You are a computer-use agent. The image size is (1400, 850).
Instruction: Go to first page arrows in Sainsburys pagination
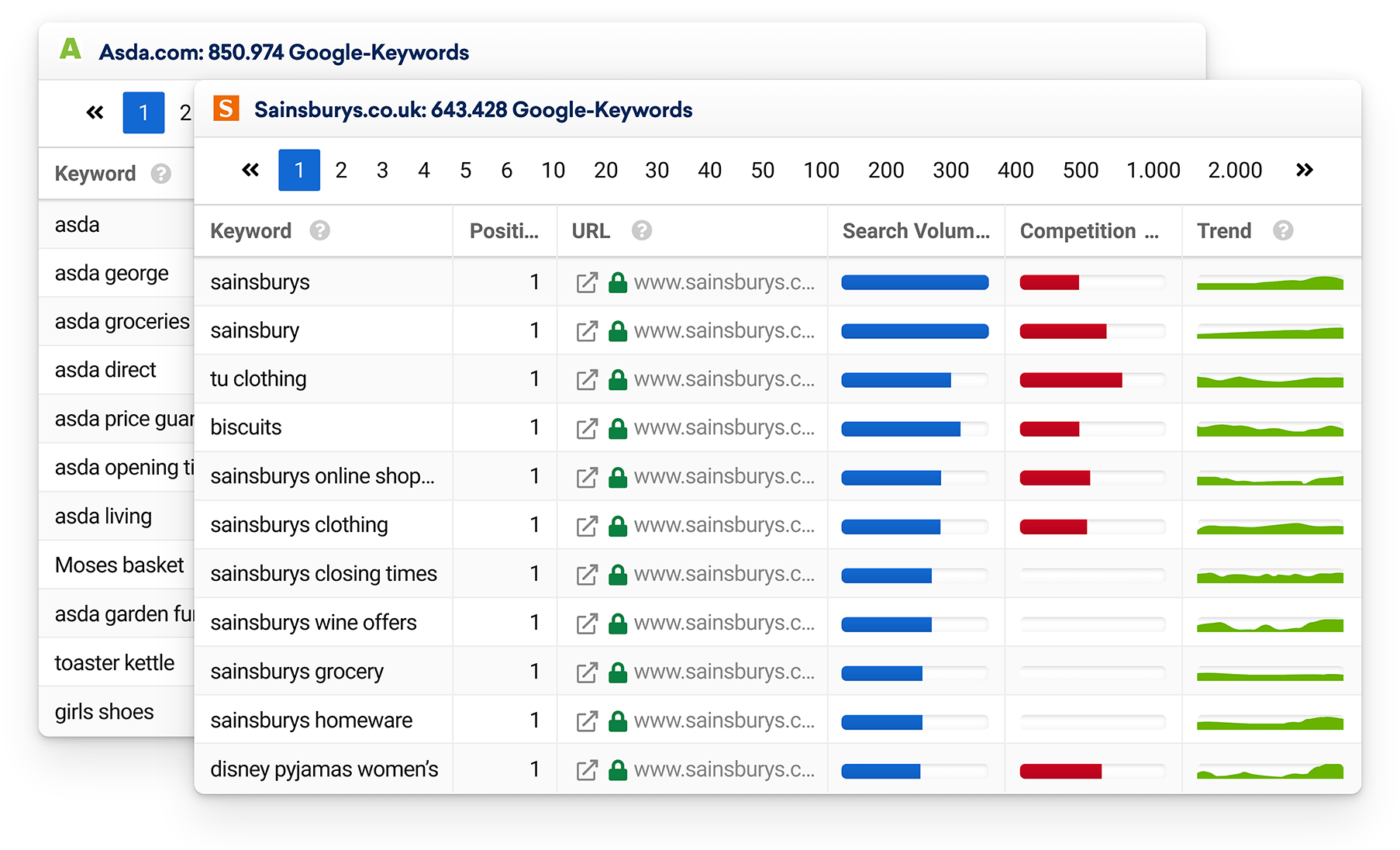[x=250, y=170]
